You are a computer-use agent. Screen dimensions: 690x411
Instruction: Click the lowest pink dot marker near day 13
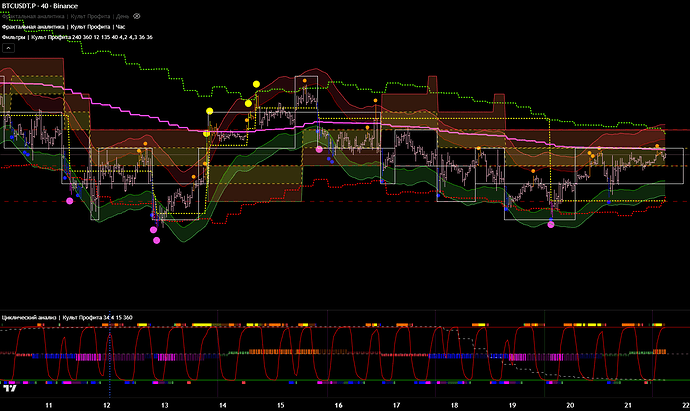point(156,239)
